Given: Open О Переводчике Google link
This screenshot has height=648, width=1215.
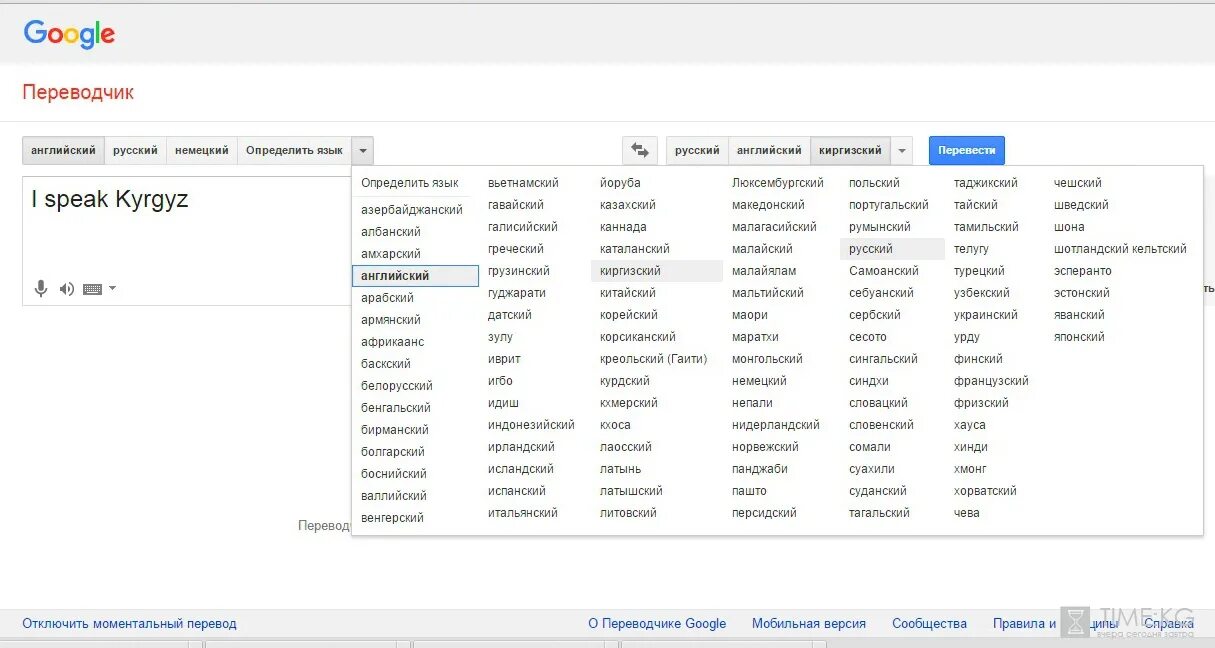Looking at the screenshot, I should pyautogui.click(x=657, y=624).
